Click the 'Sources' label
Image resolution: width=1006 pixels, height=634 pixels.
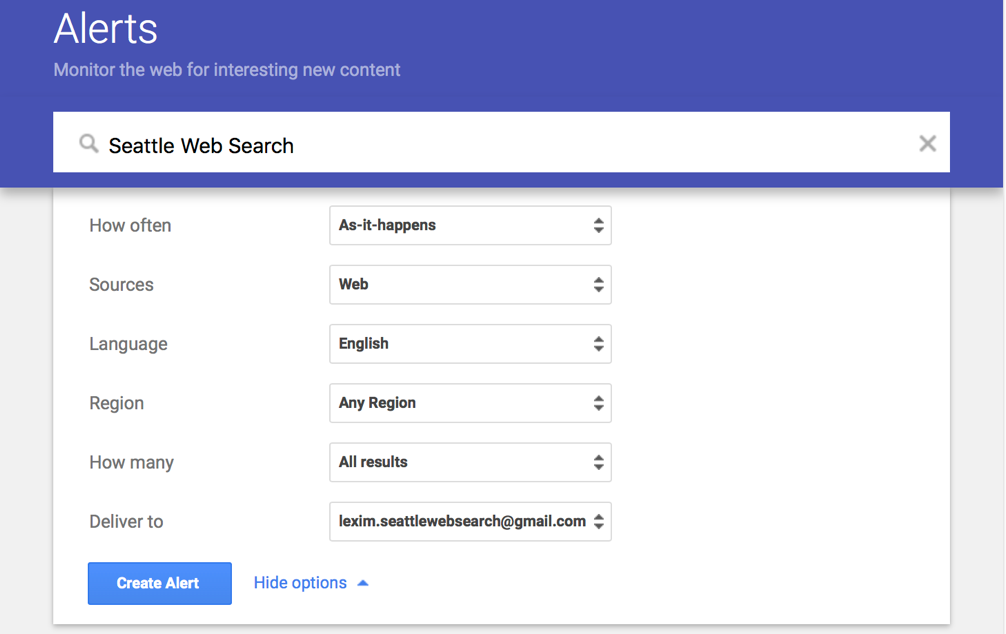coord(121,284)
